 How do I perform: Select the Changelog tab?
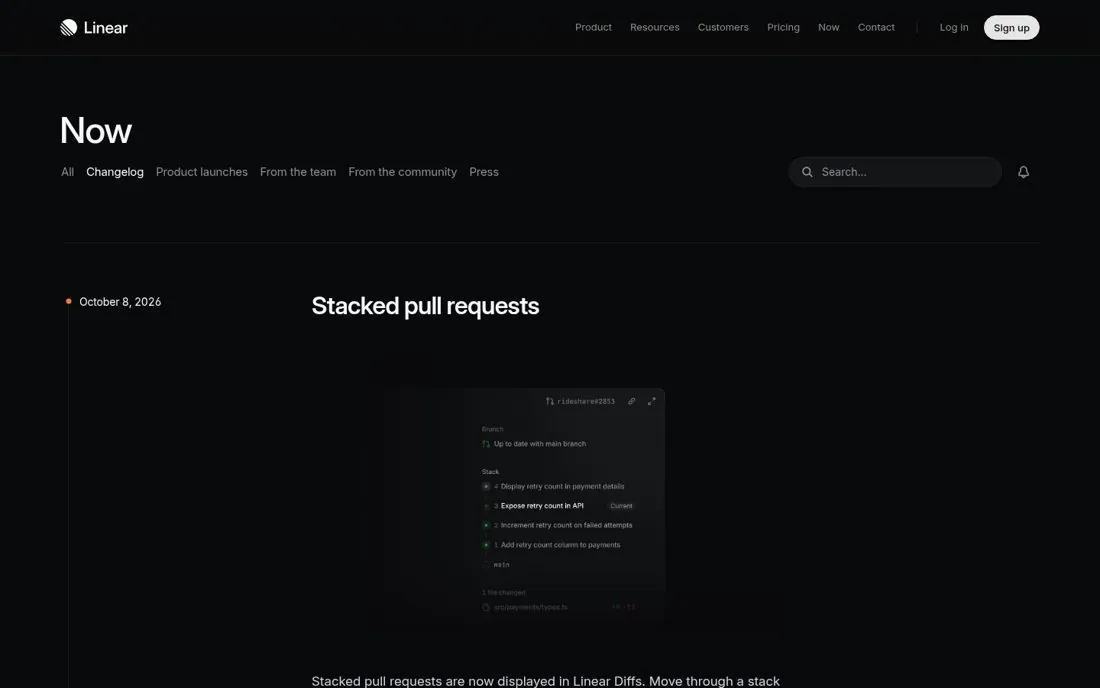pyautogui.click(x=115, y=172)
